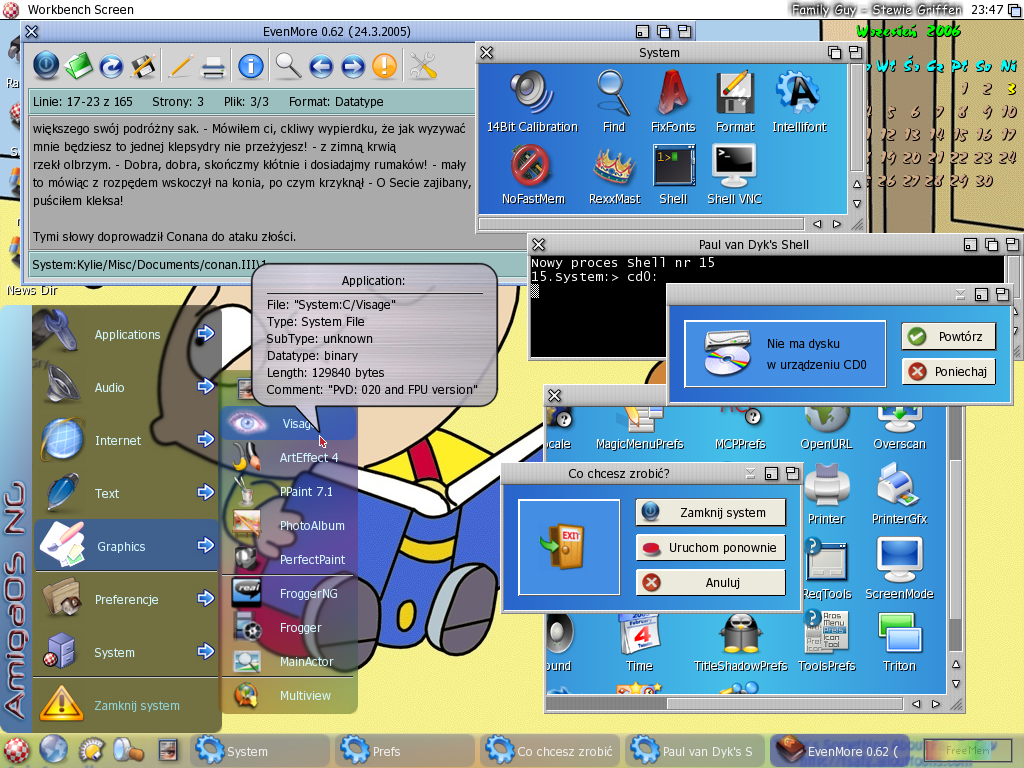Launch FroggerNG from Graphics submenu
Viewport: 1024px width, 768px height.
point(289,593)
